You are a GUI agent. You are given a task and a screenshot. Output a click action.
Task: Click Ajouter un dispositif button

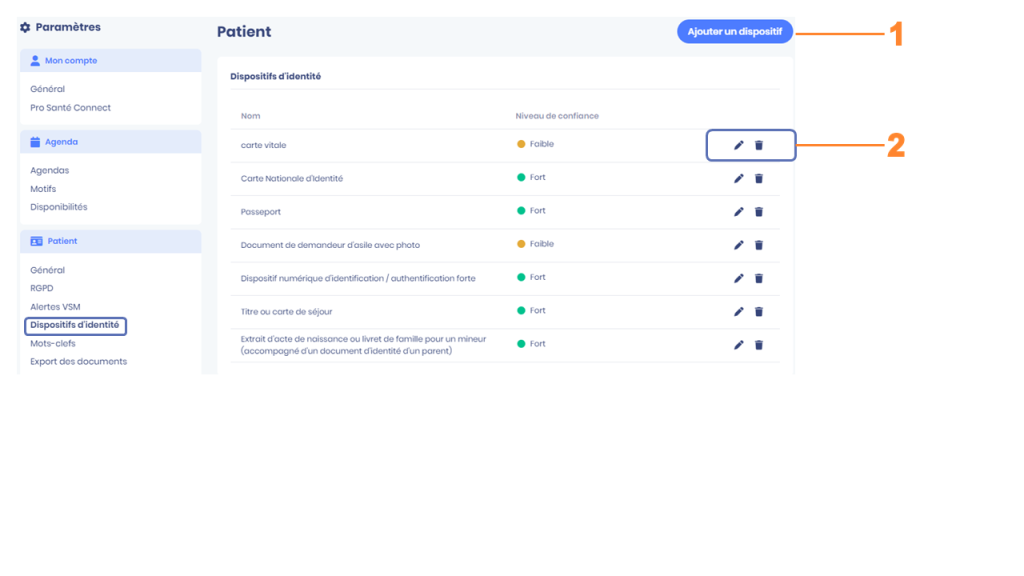click(735, 31)
